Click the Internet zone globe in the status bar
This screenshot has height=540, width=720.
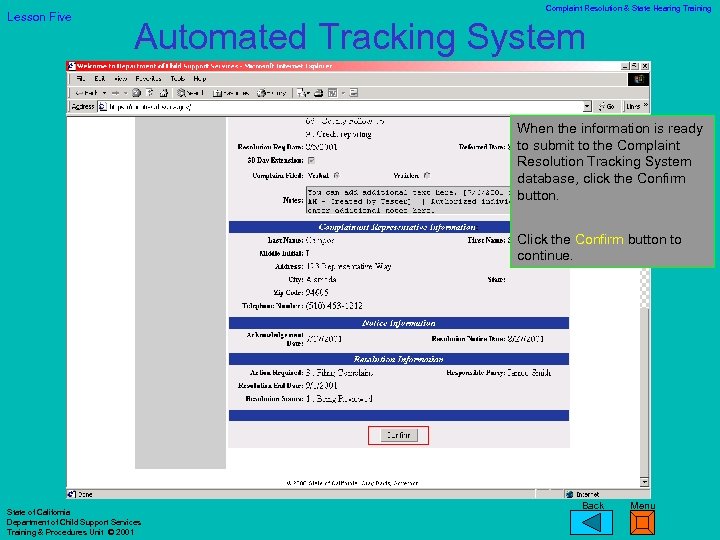(569, 495)
